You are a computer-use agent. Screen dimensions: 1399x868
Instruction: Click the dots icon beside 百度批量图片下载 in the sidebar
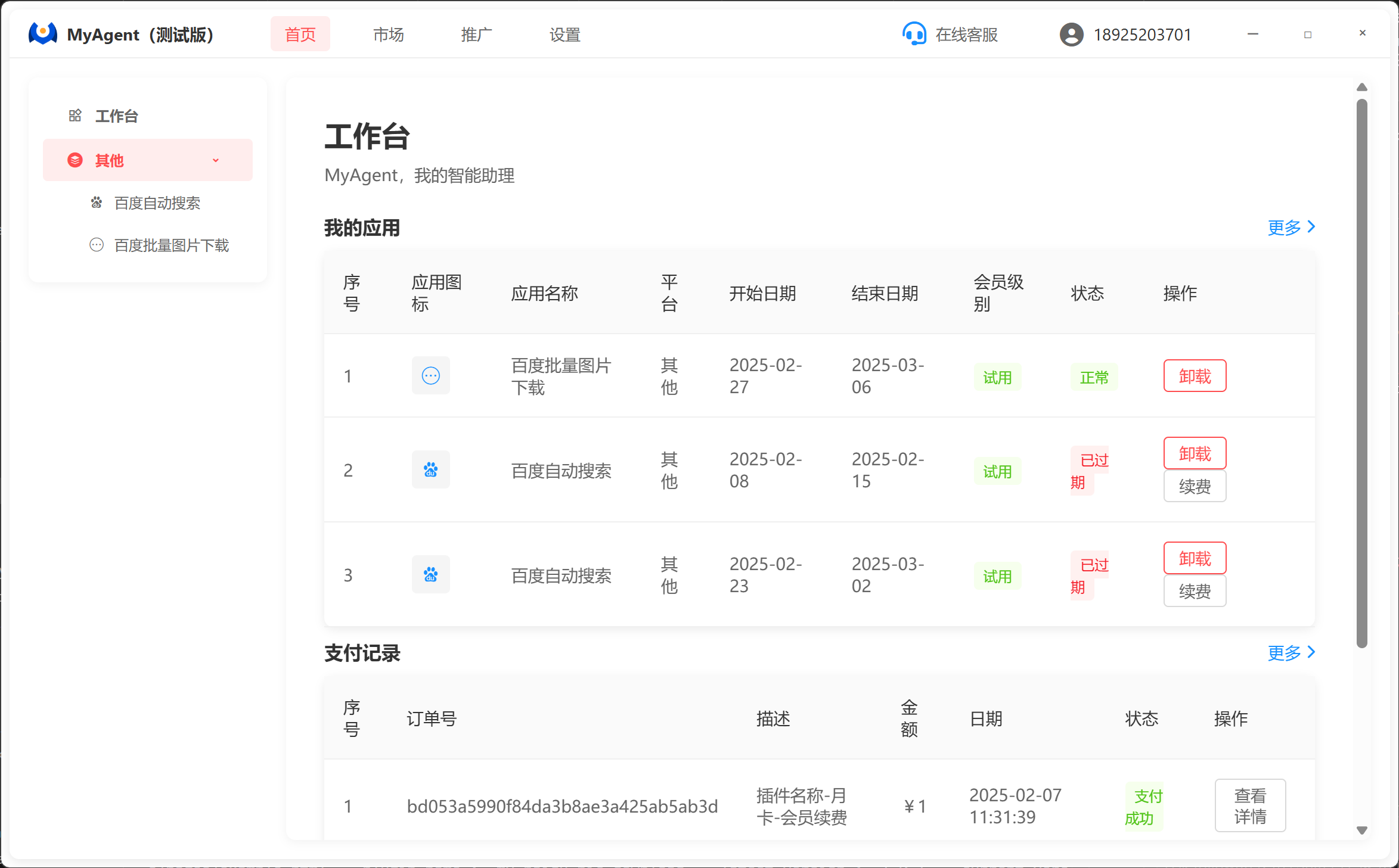point(97,245)
